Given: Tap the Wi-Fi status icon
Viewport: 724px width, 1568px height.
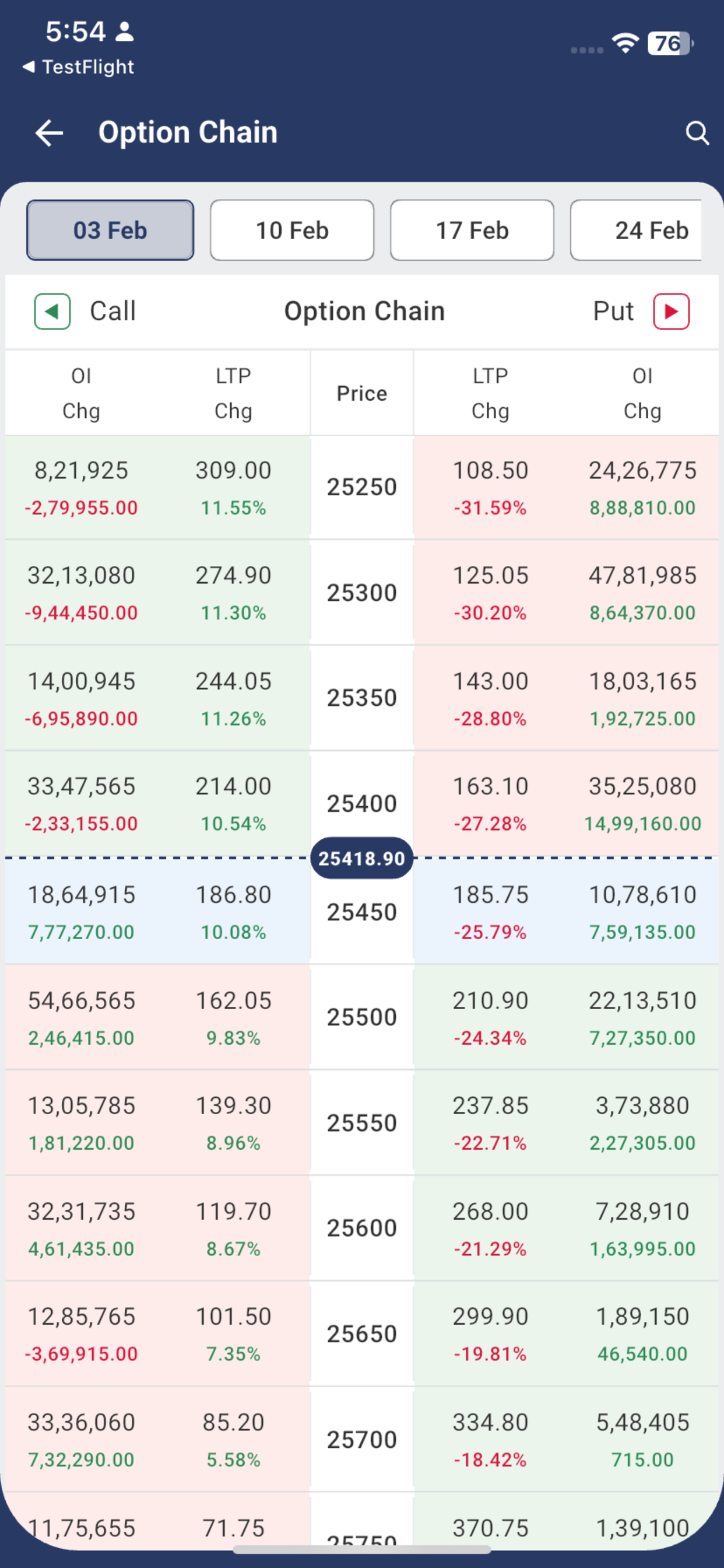Looking at the screenshot, I should point(625,43).
